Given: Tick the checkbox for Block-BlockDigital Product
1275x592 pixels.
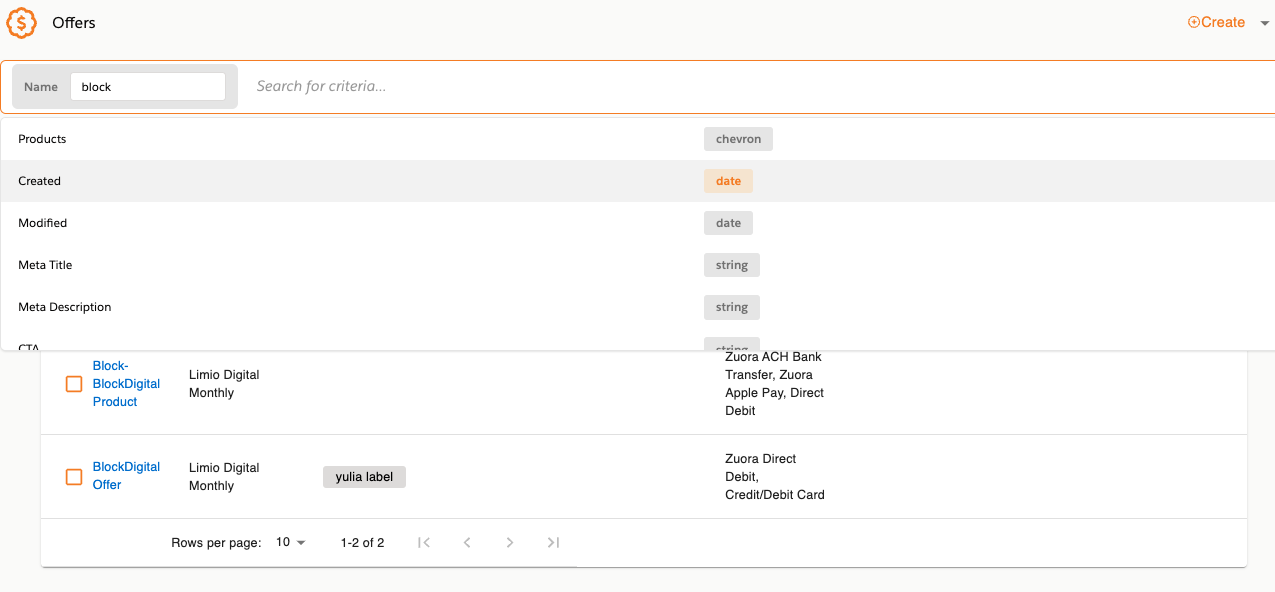Looking at the screenshot, I should click(74, 384).
